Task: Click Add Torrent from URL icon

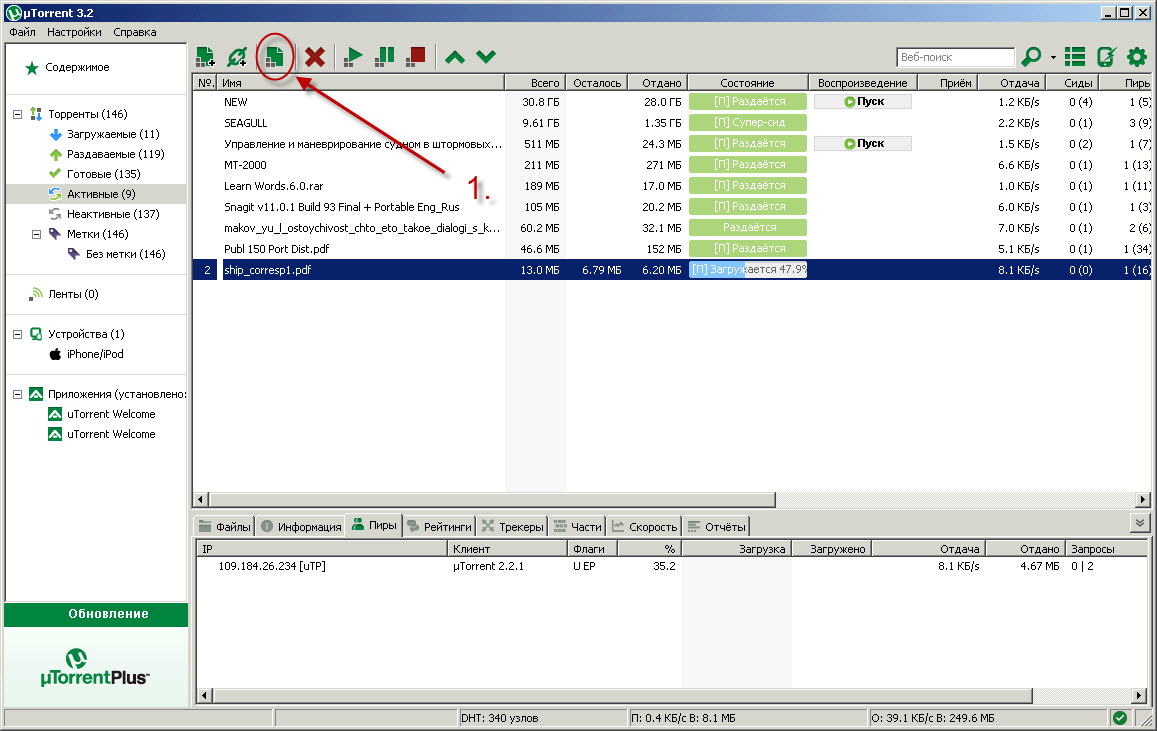Action: (x=237, y=57)
